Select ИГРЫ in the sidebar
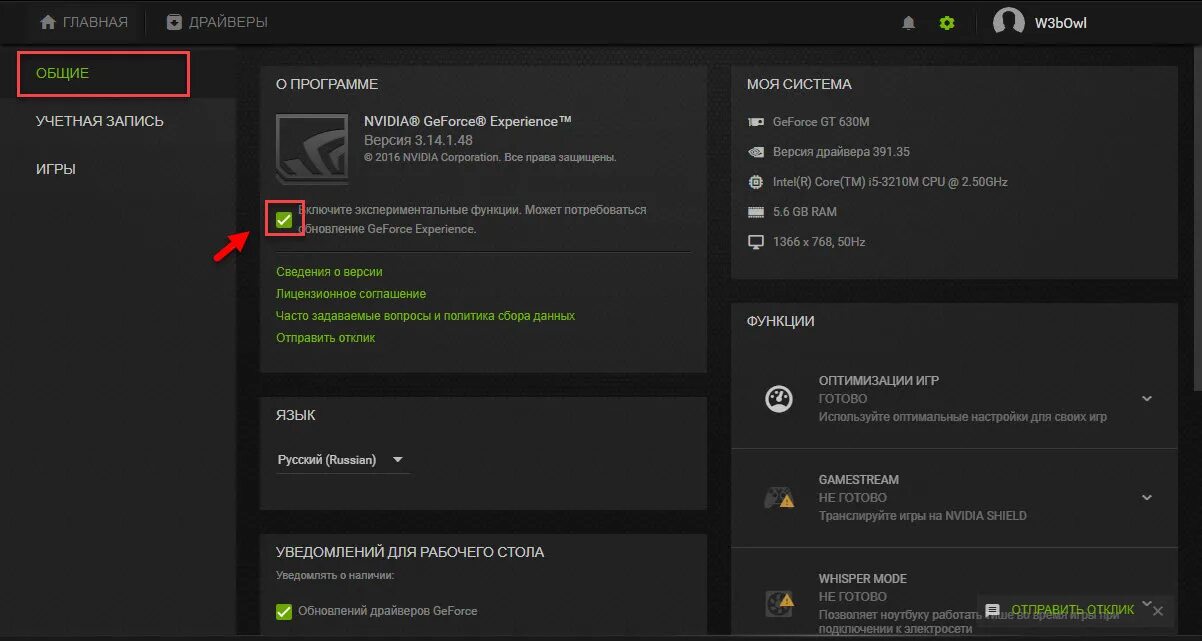1202x641 pixels. [x=56, y=169]
